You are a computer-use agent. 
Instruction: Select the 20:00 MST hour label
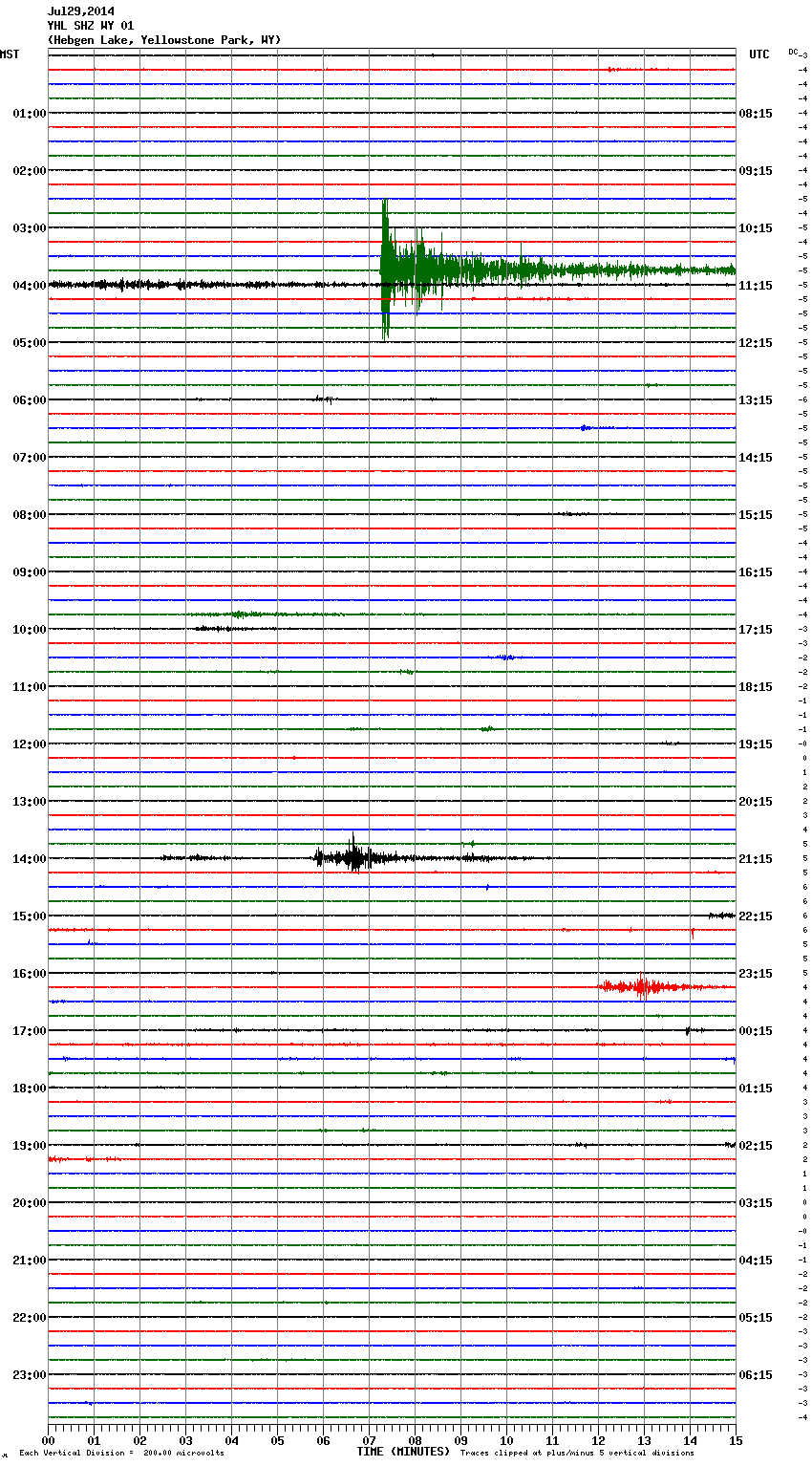[30, 1202]
